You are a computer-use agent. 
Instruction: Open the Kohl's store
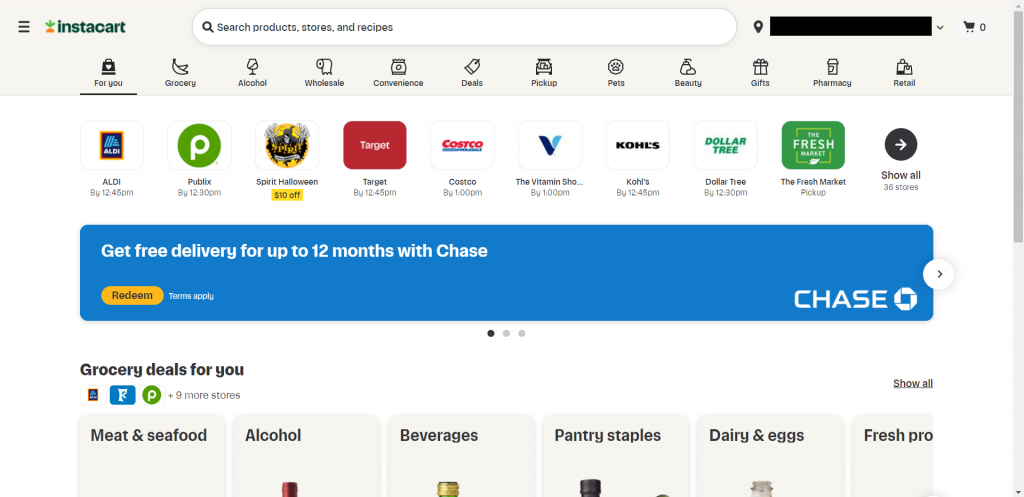[637, 145]
